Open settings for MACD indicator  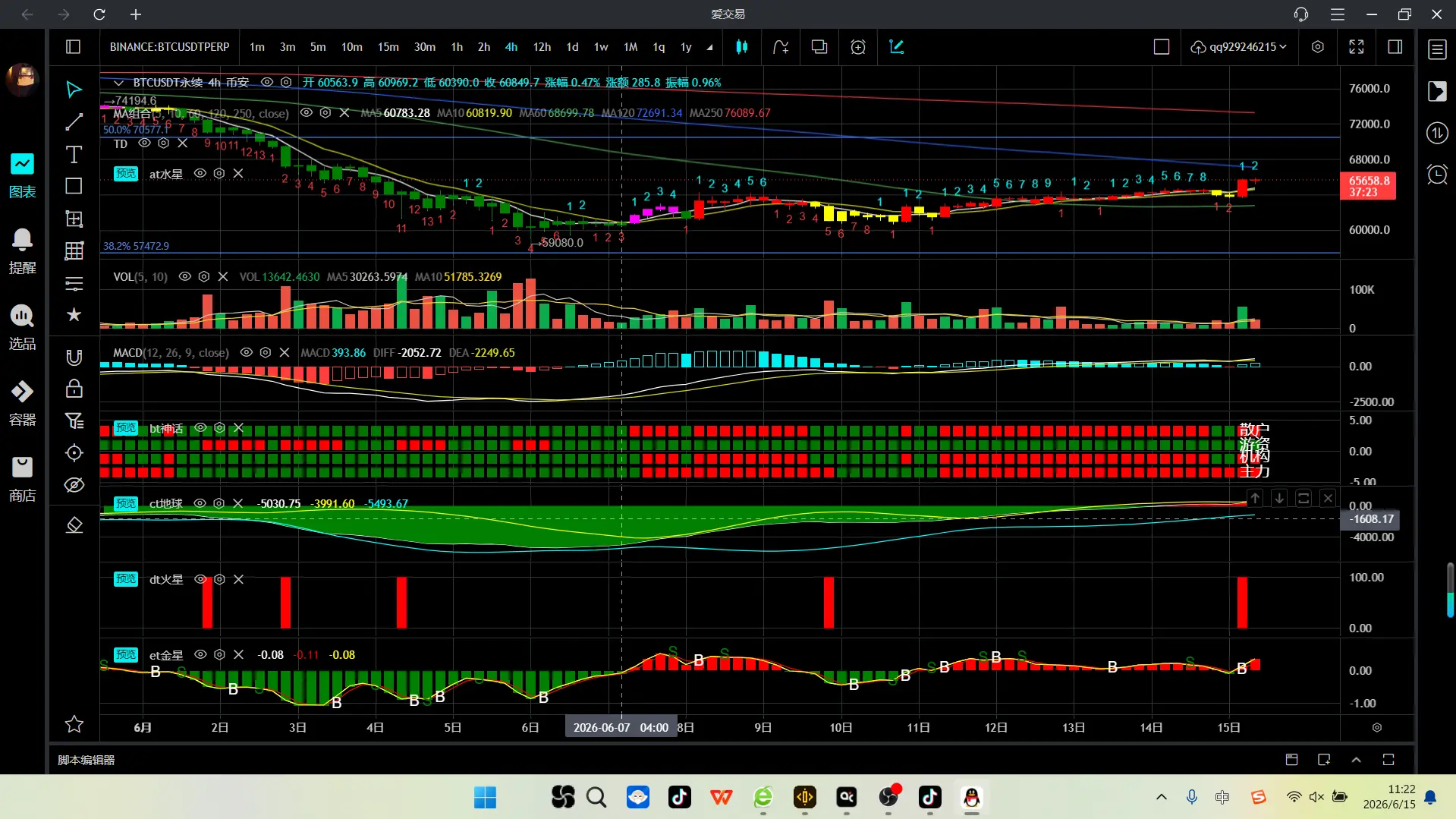pos(266,352)
